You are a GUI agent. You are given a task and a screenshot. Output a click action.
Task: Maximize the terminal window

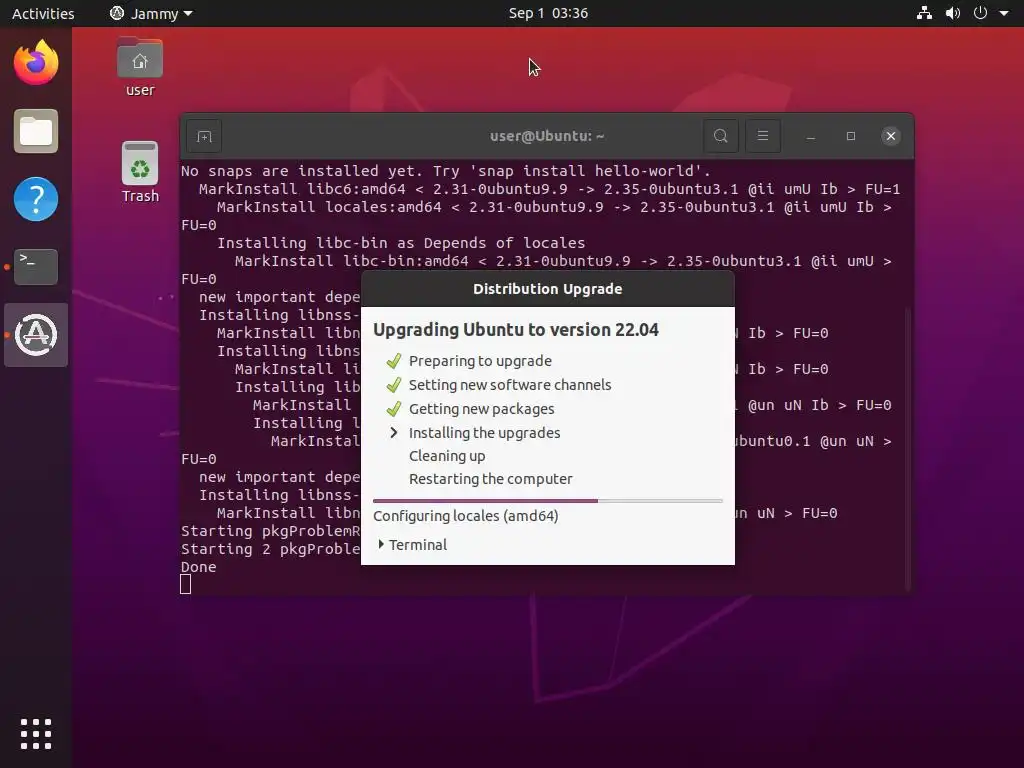click(x=850, y=136)
